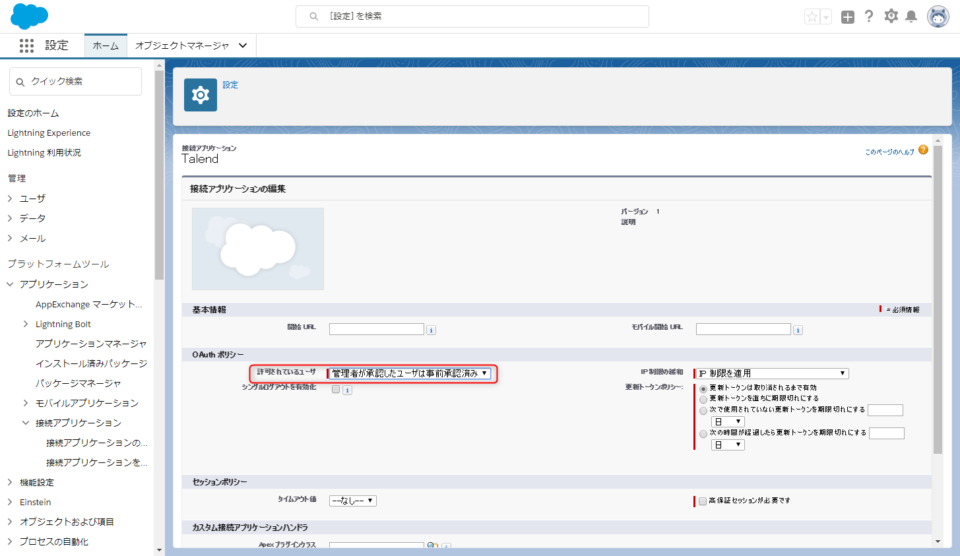Switch to the オブジェクトマネージャ tab
Screen dimensions: 960x556
182,46
